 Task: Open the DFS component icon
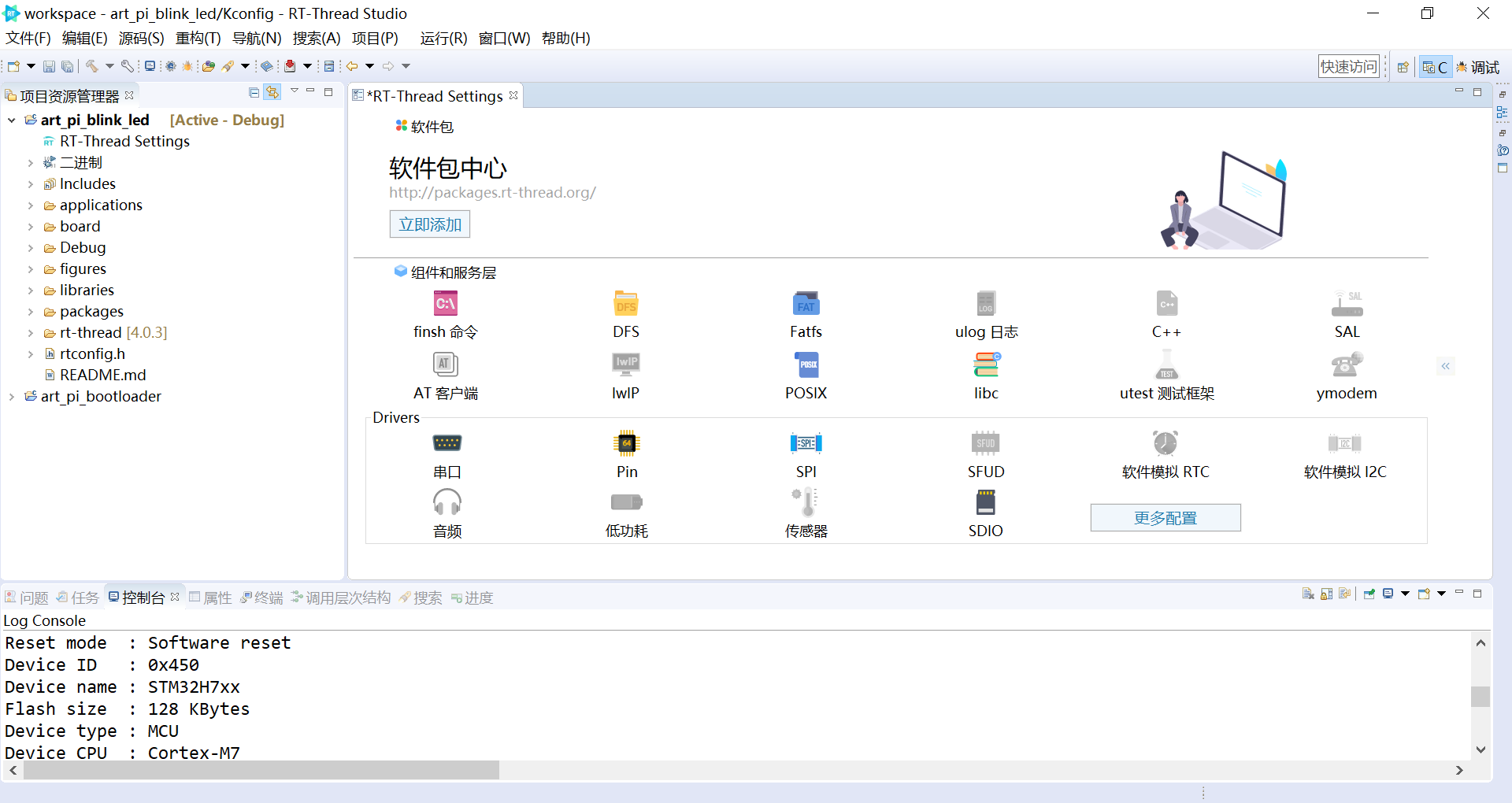coord(626,304)
